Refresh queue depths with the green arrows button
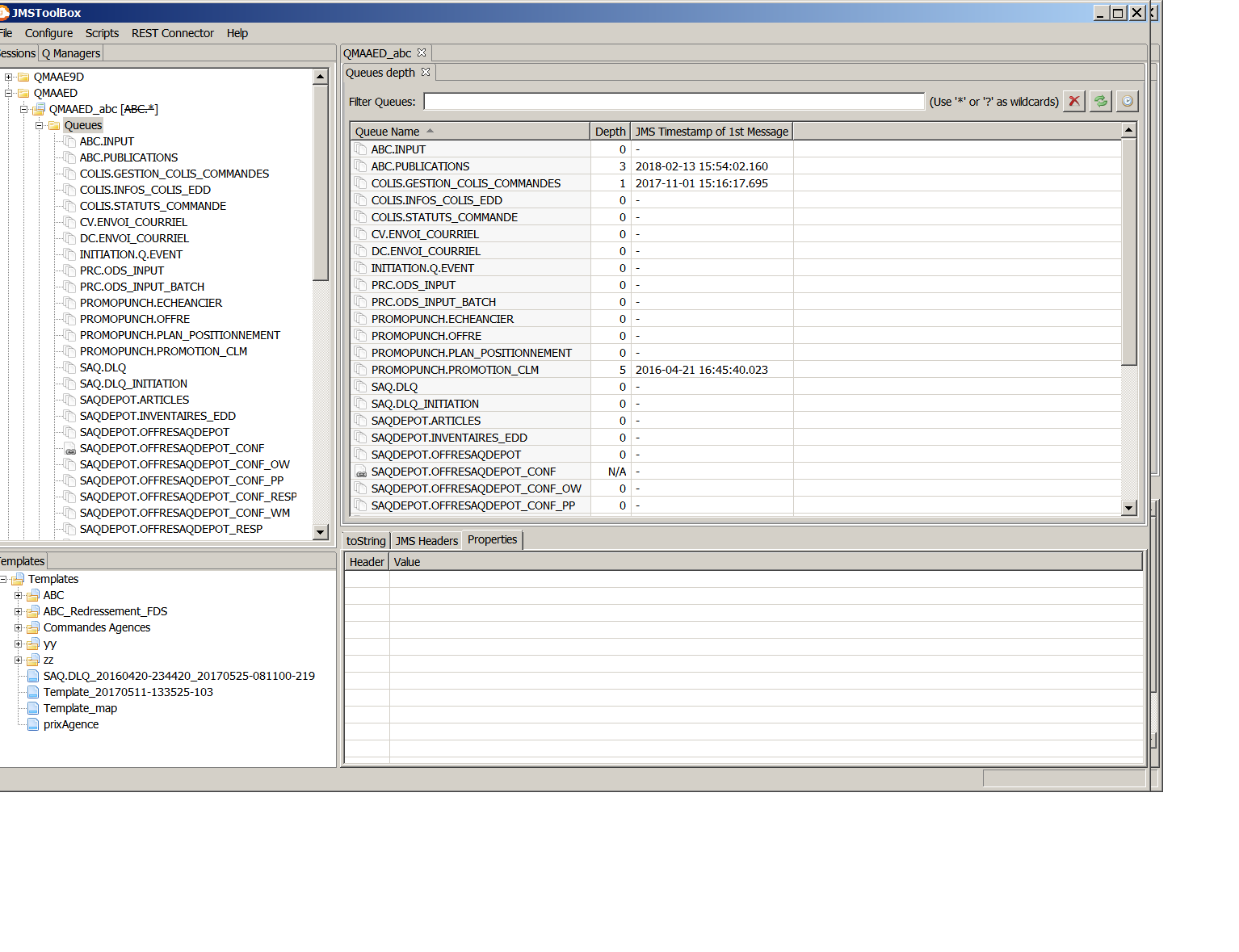The image size is (1239, 952). coord(1101,101)
